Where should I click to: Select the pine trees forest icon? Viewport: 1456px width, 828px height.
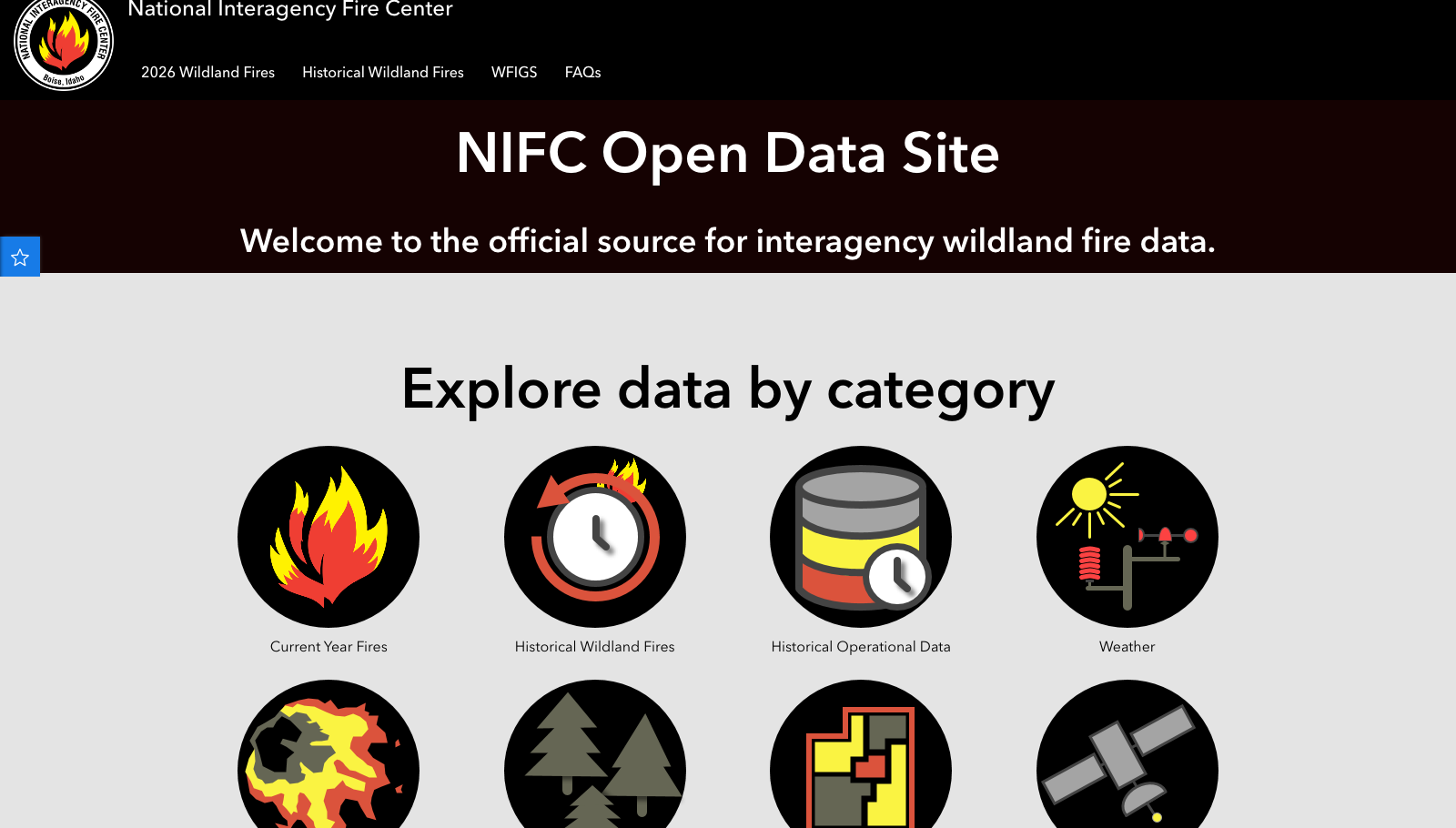click(x=595, y=754)
